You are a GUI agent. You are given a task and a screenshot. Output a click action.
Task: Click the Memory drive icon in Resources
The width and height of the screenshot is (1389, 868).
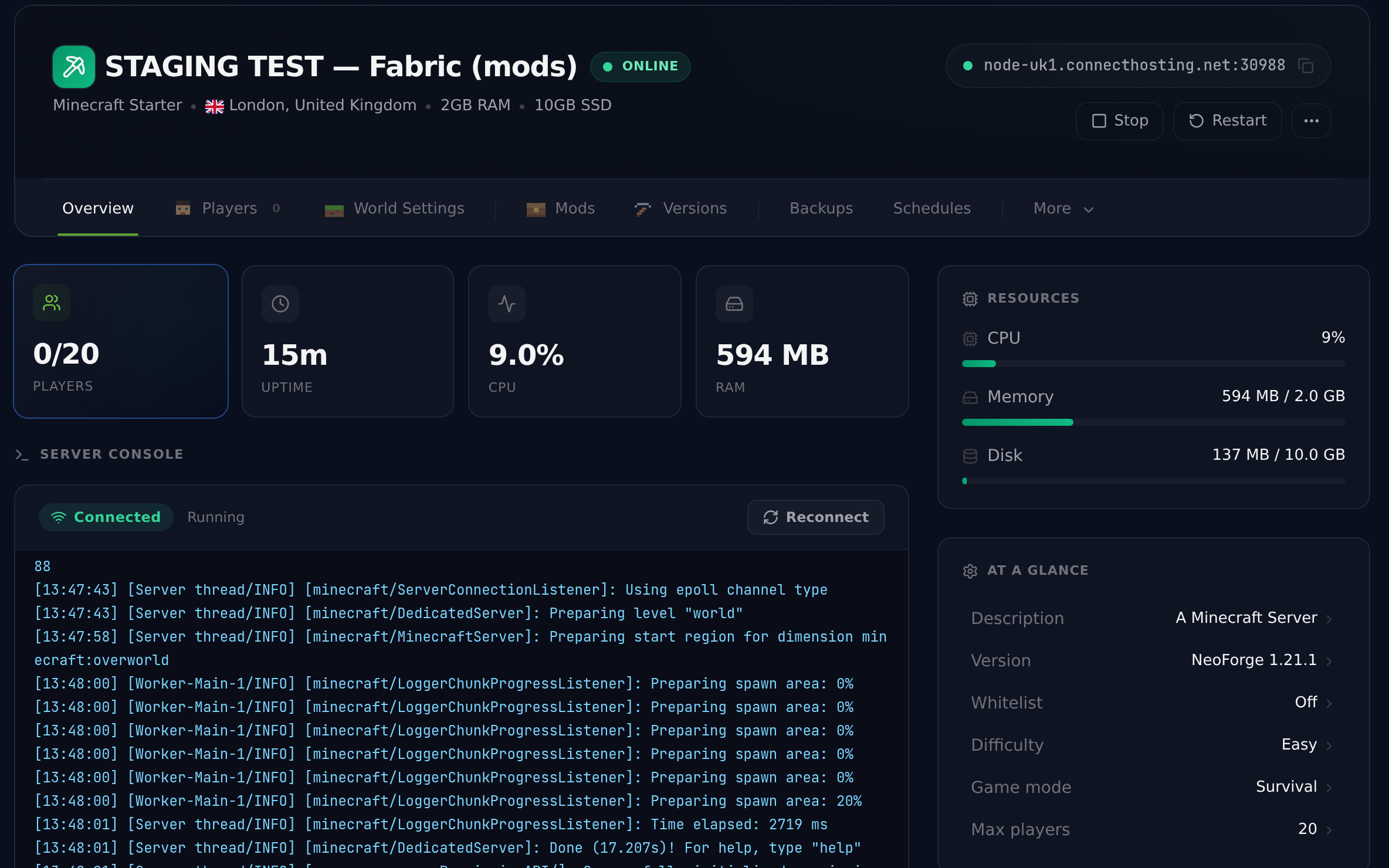click(x=970, y=397)
